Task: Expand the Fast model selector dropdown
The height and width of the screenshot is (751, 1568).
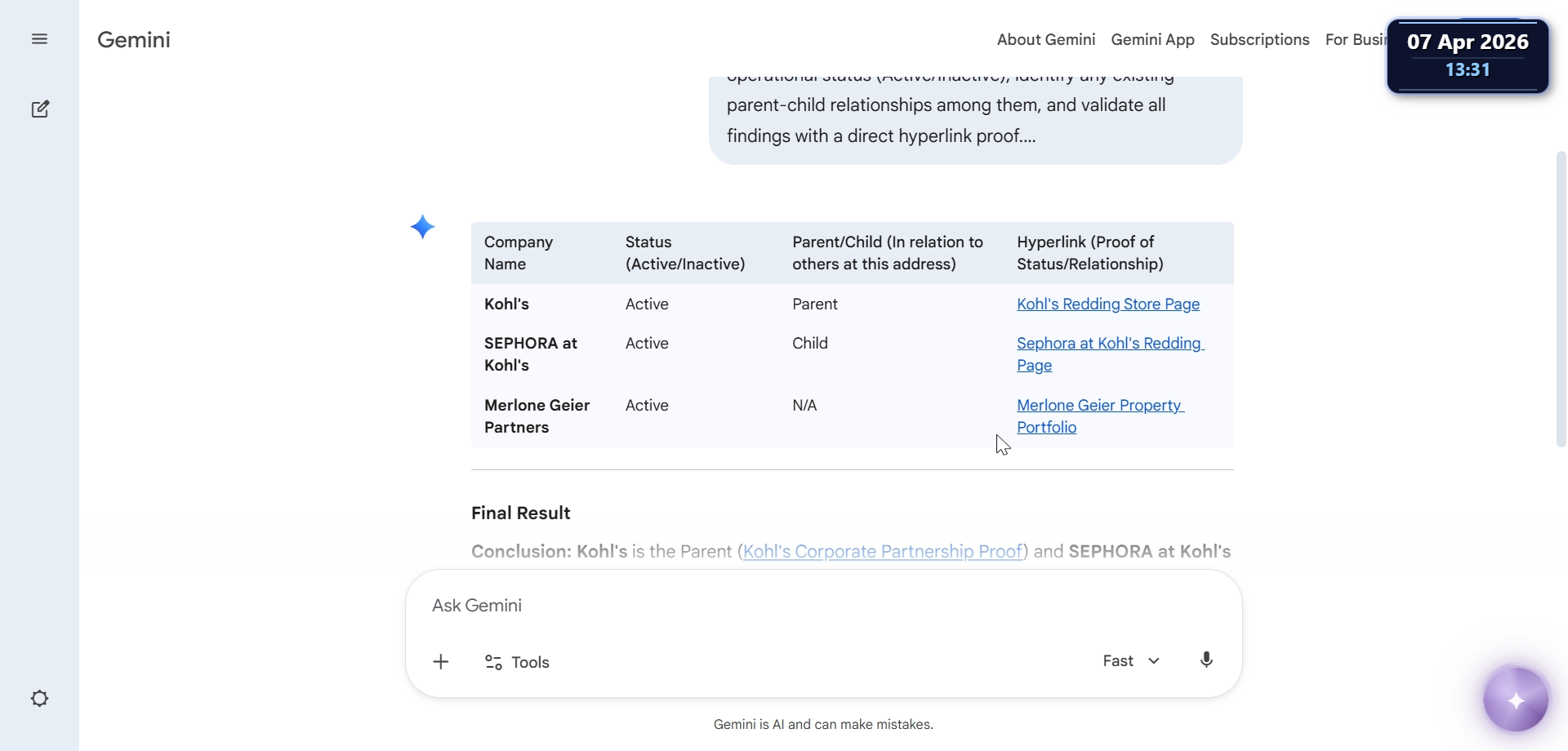Action: (1130, 661)
